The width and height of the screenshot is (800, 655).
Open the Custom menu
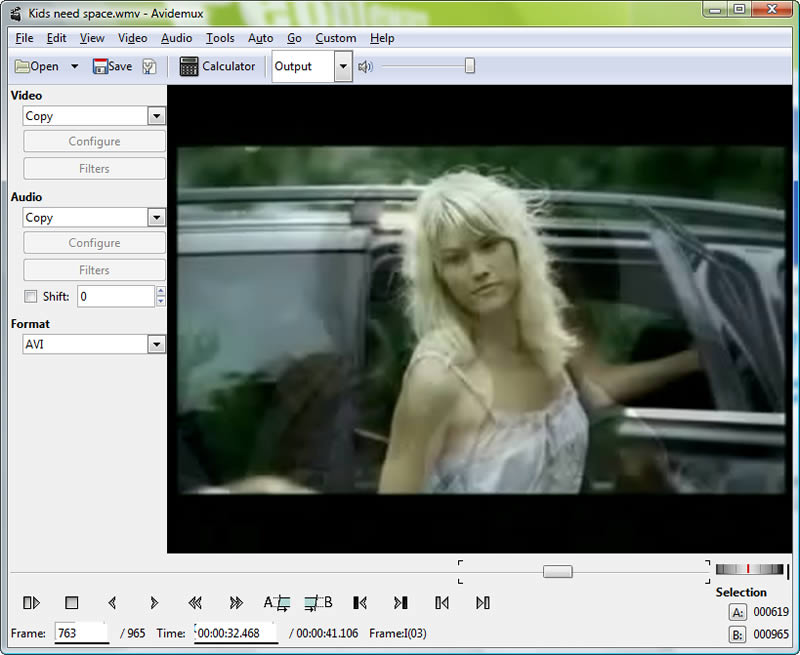pyautogui.click(x=336, y=38)
